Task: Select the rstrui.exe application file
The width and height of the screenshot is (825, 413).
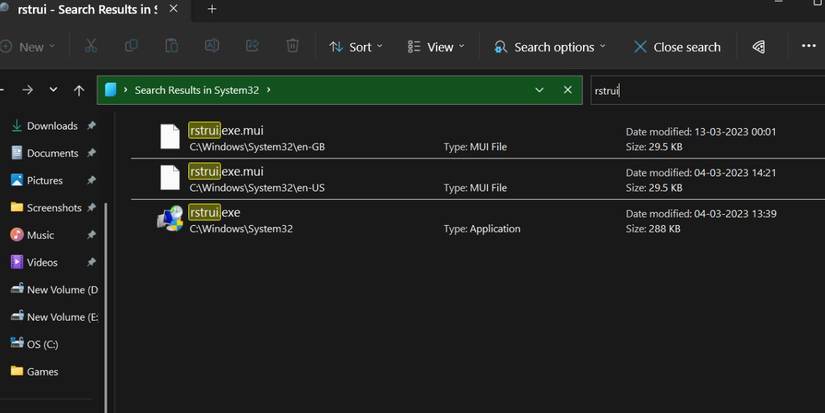Action: [214, 213]
